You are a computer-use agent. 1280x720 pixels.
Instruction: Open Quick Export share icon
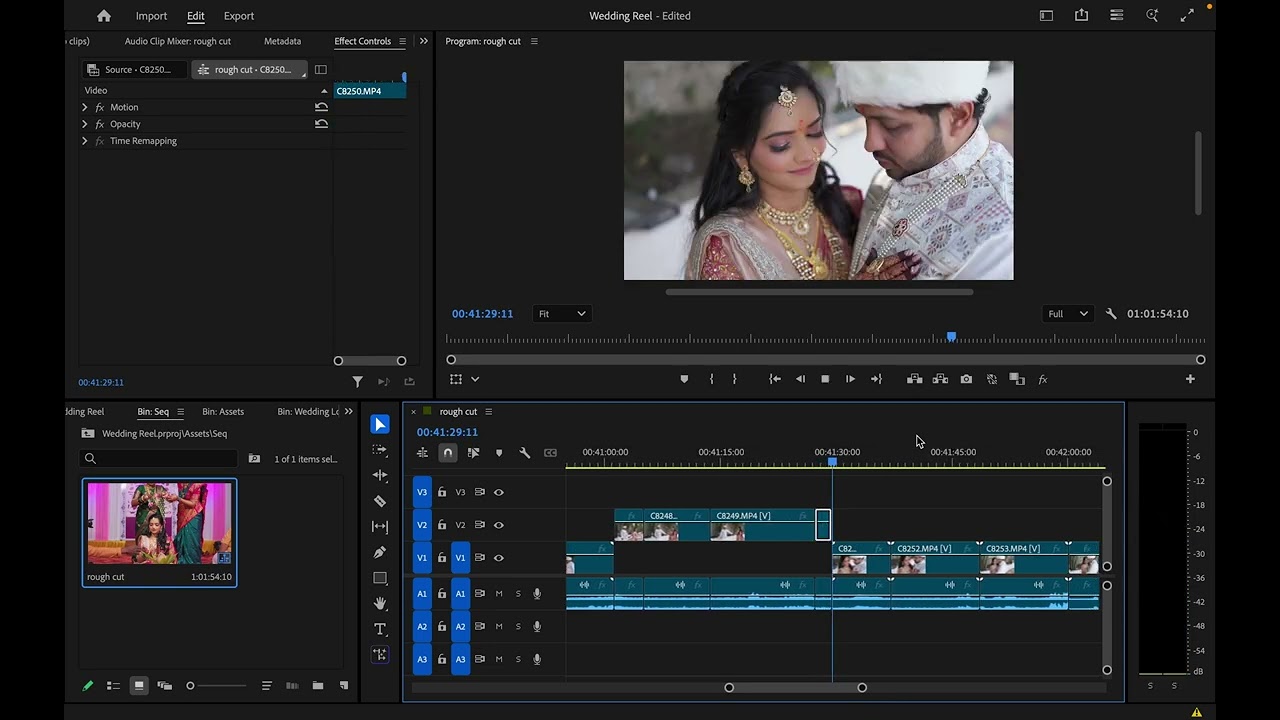1081,15
